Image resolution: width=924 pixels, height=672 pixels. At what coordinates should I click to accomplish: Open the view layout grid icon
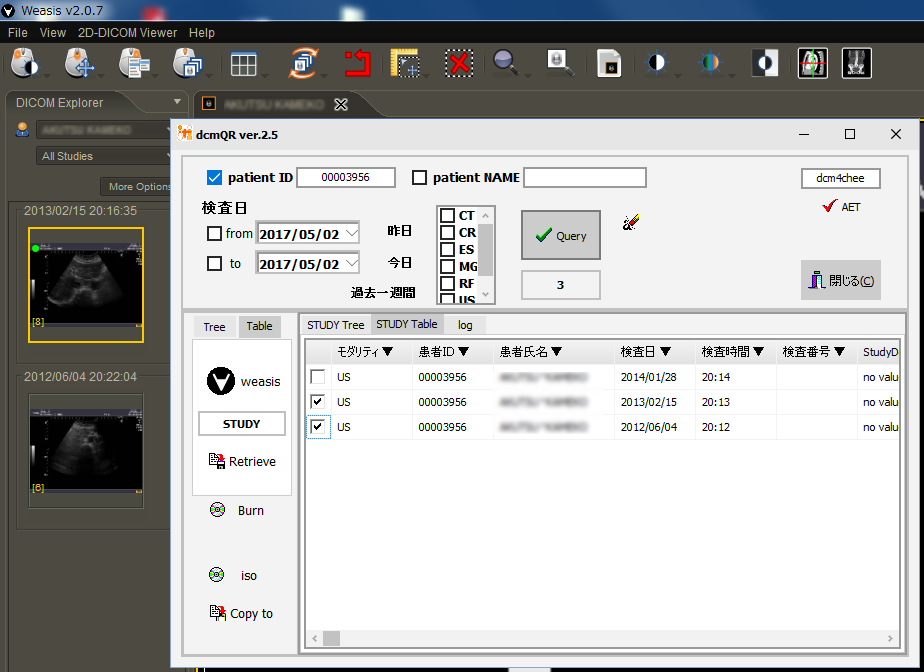click(x=243, y=64)
